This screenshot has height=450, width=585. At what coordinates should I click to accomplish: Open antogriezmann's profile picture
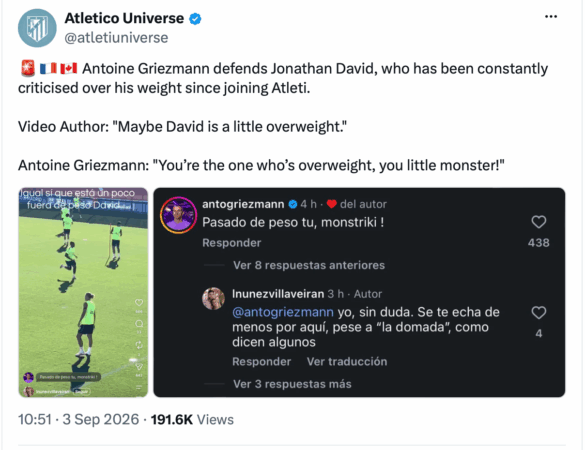coord(178,215)
